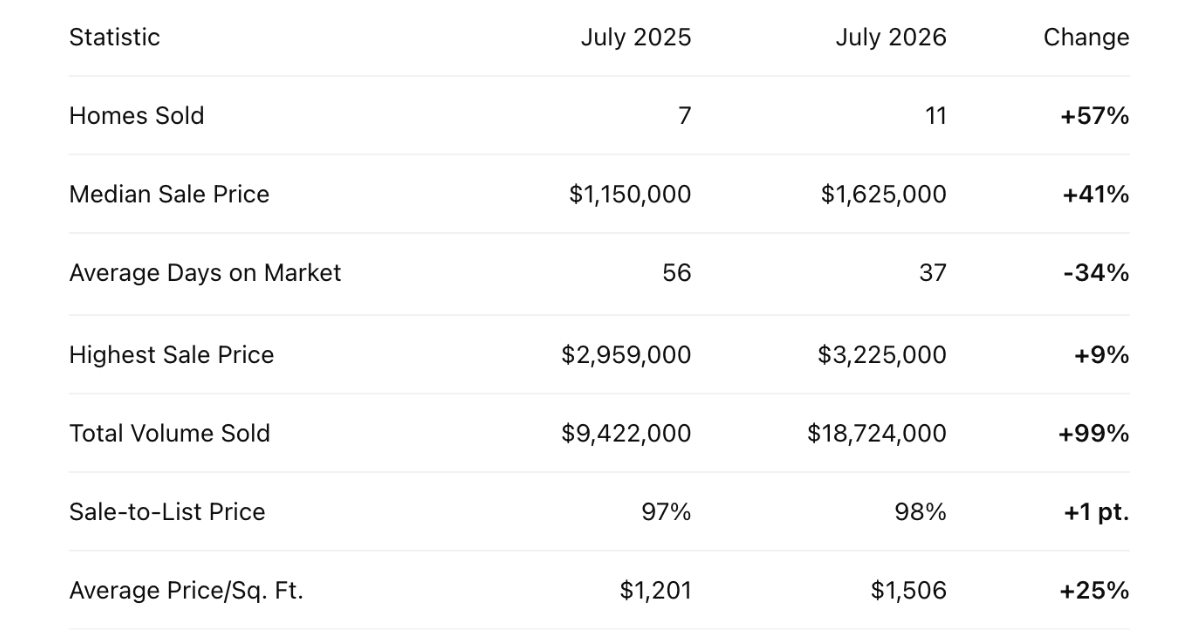1200x630 pixels.
Task: Click the +57% change value
Action: pos(1095,116)
